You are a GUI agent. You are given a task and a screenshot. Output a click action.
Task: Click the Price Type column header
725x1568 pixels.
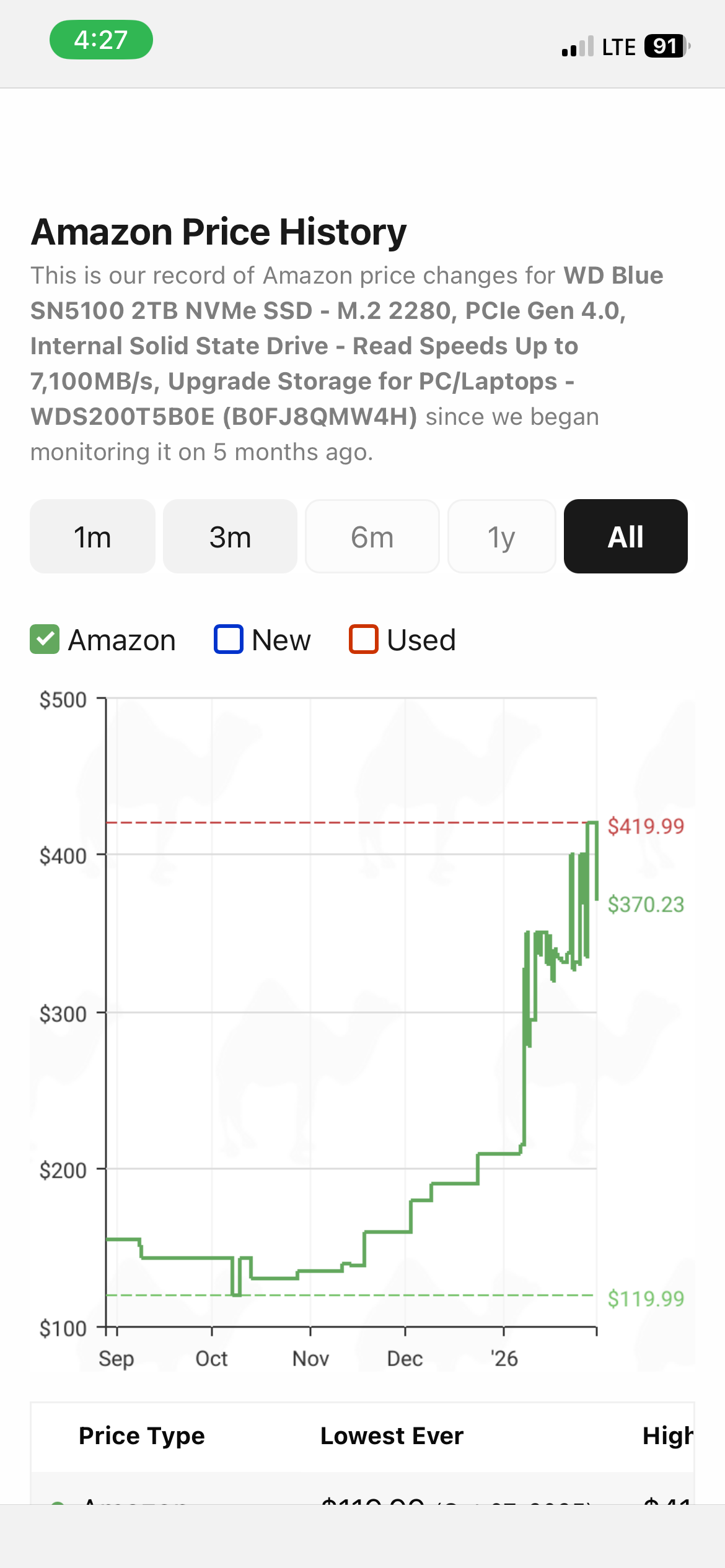141,1435
